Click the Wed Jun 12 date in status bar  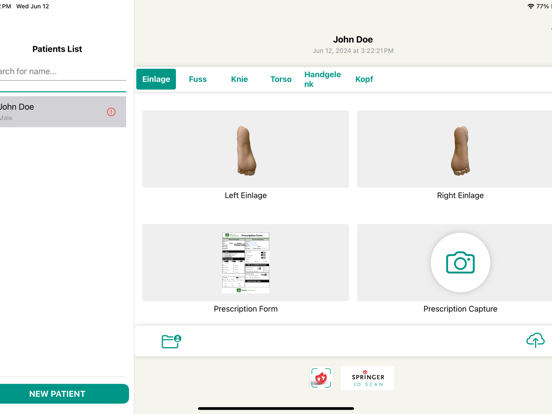pyautogui.click(x=32, y=6)
